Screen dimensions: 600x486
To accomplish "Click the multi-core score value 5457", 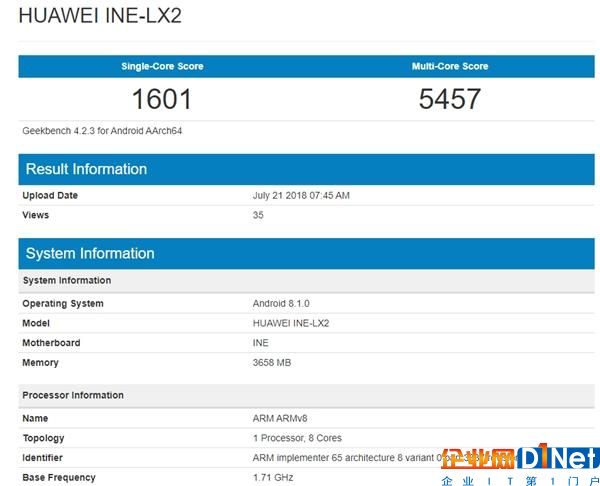I will point(450,99).
